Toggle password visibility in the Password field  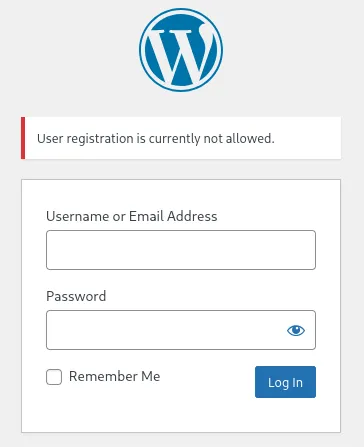[296, 330]
